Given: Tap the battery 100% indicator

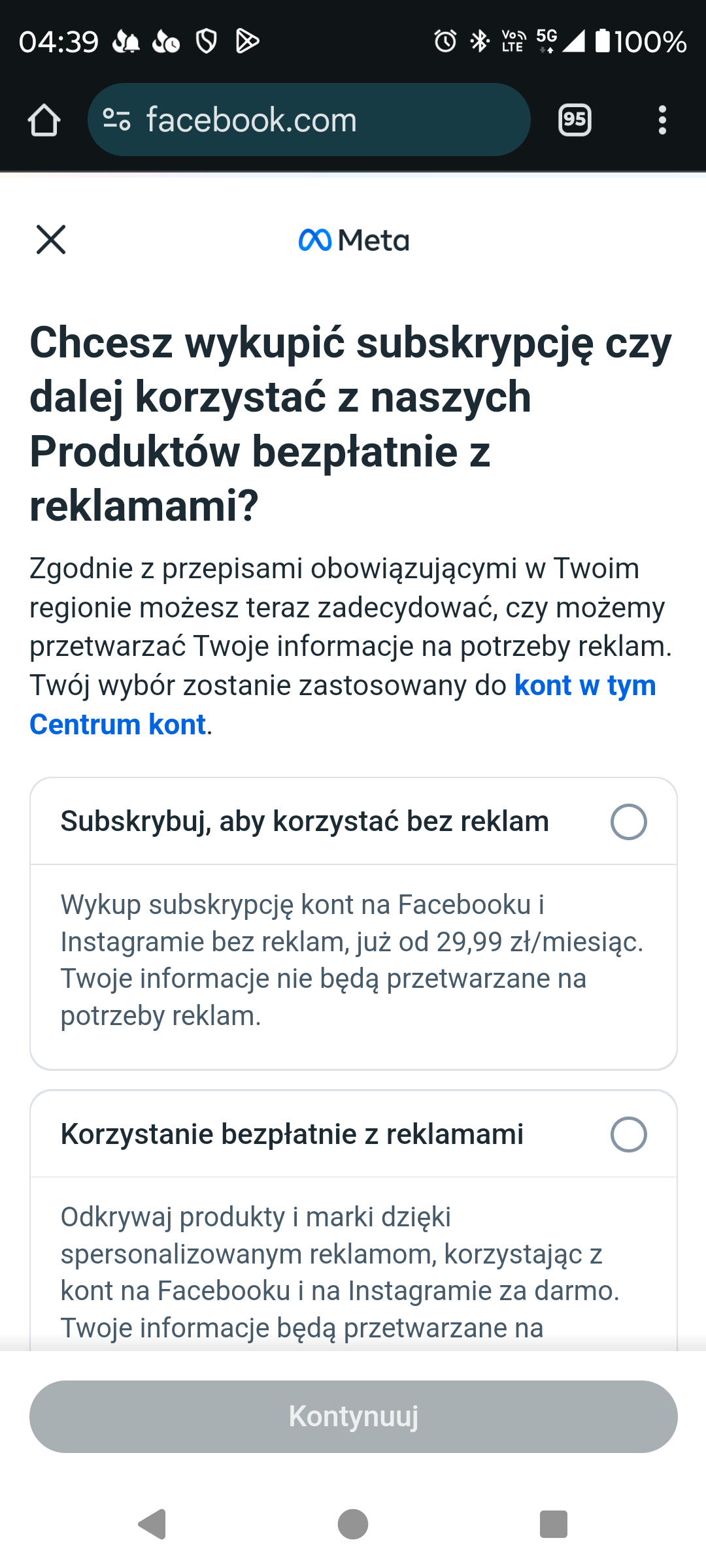Looking at the screenshot, I should 641,41.
